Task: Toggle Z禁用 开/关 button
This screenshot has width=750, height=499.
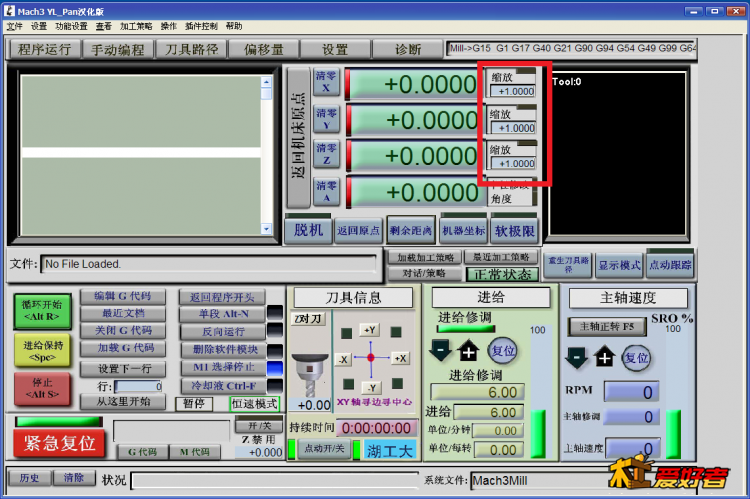Action: coord(259,426)
